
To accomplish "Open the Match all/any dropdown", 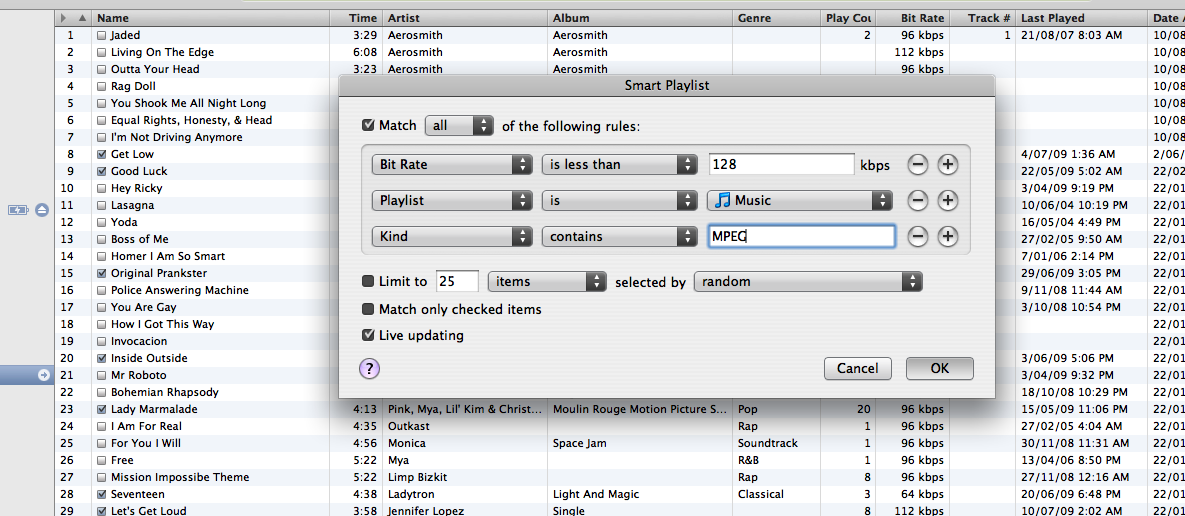I will point(459,125).
